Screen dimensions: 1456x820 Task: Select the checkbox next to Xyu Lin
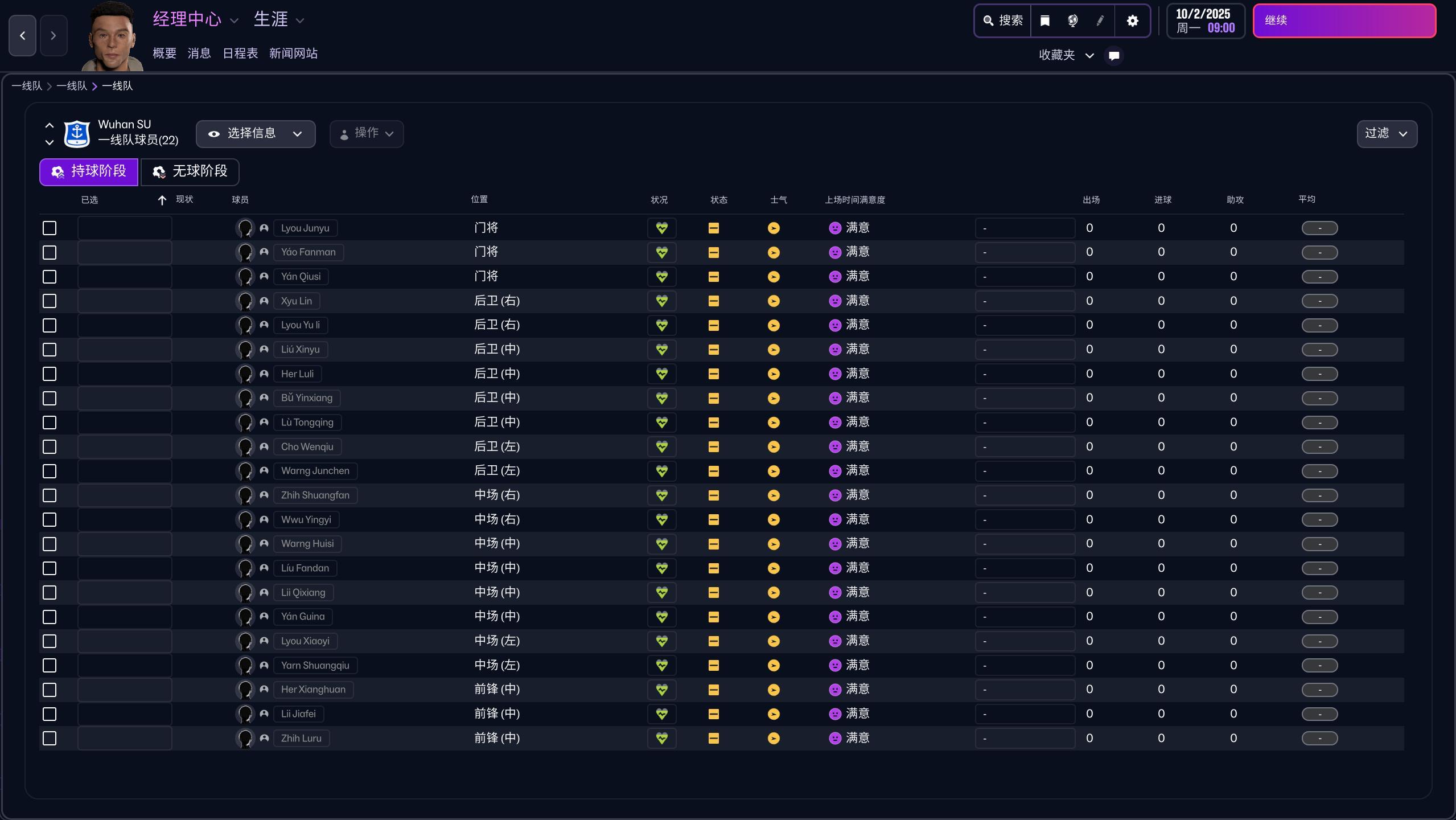tap(50, 301)
